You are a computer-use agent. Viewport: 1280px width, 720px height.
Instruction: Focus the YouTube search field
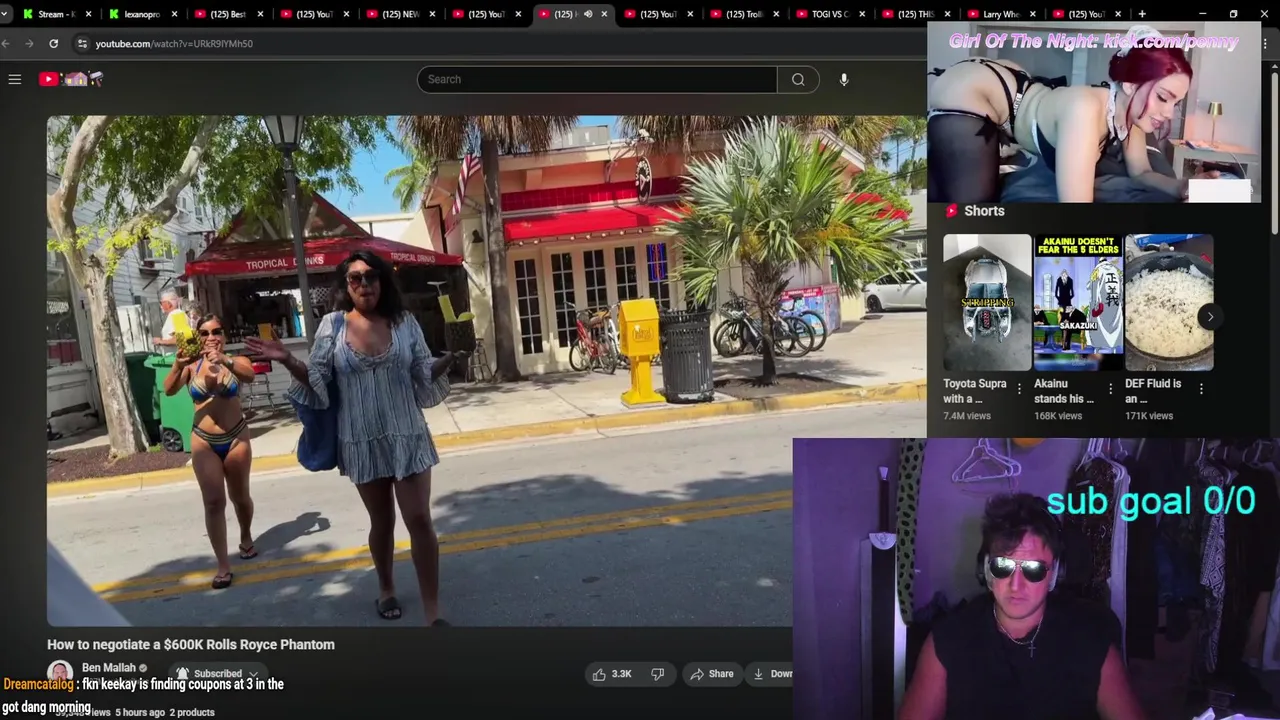(x=597, y=79)
